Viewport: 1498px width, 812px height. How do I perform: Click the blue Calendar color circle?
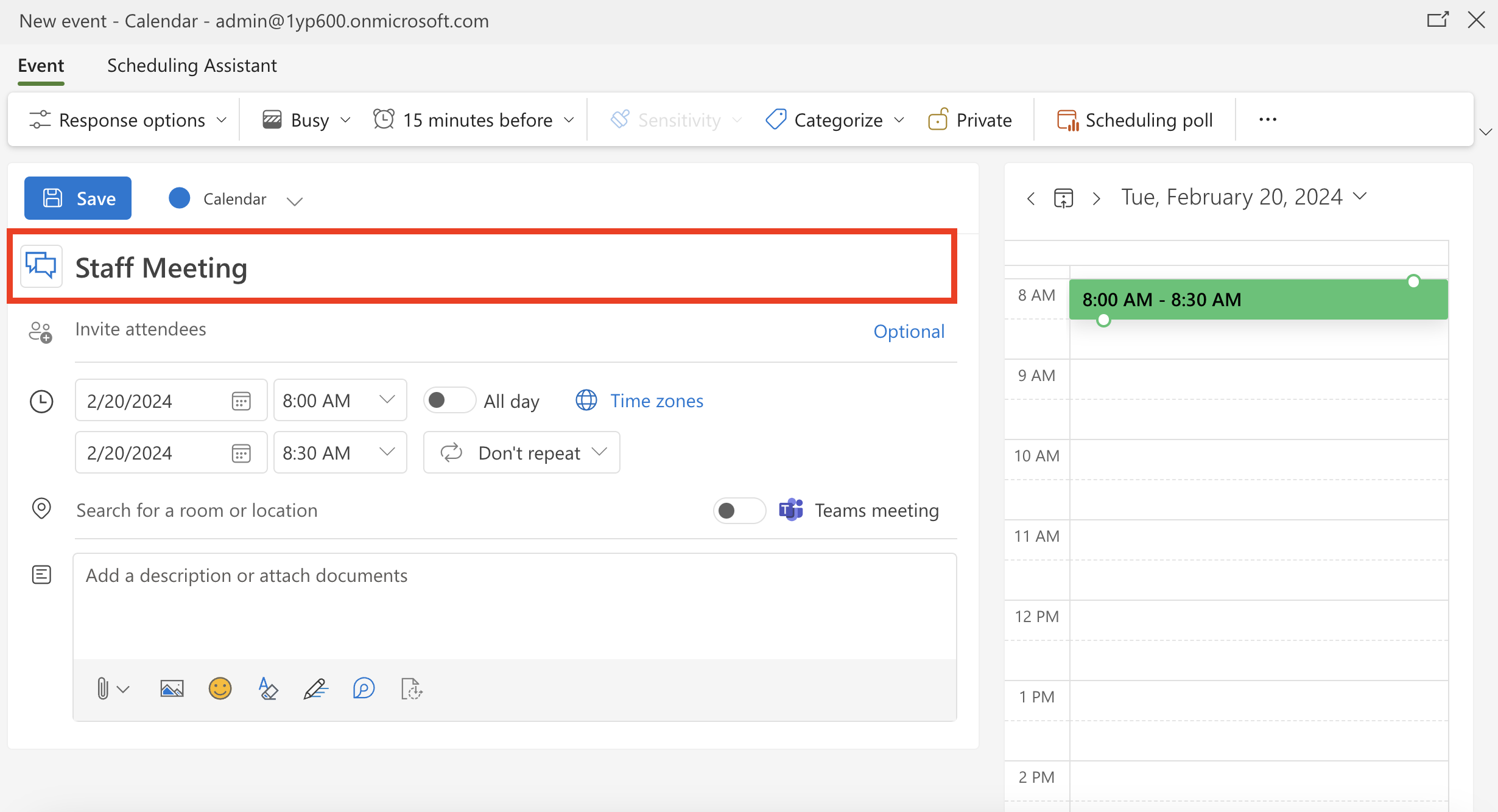(179, 198)
